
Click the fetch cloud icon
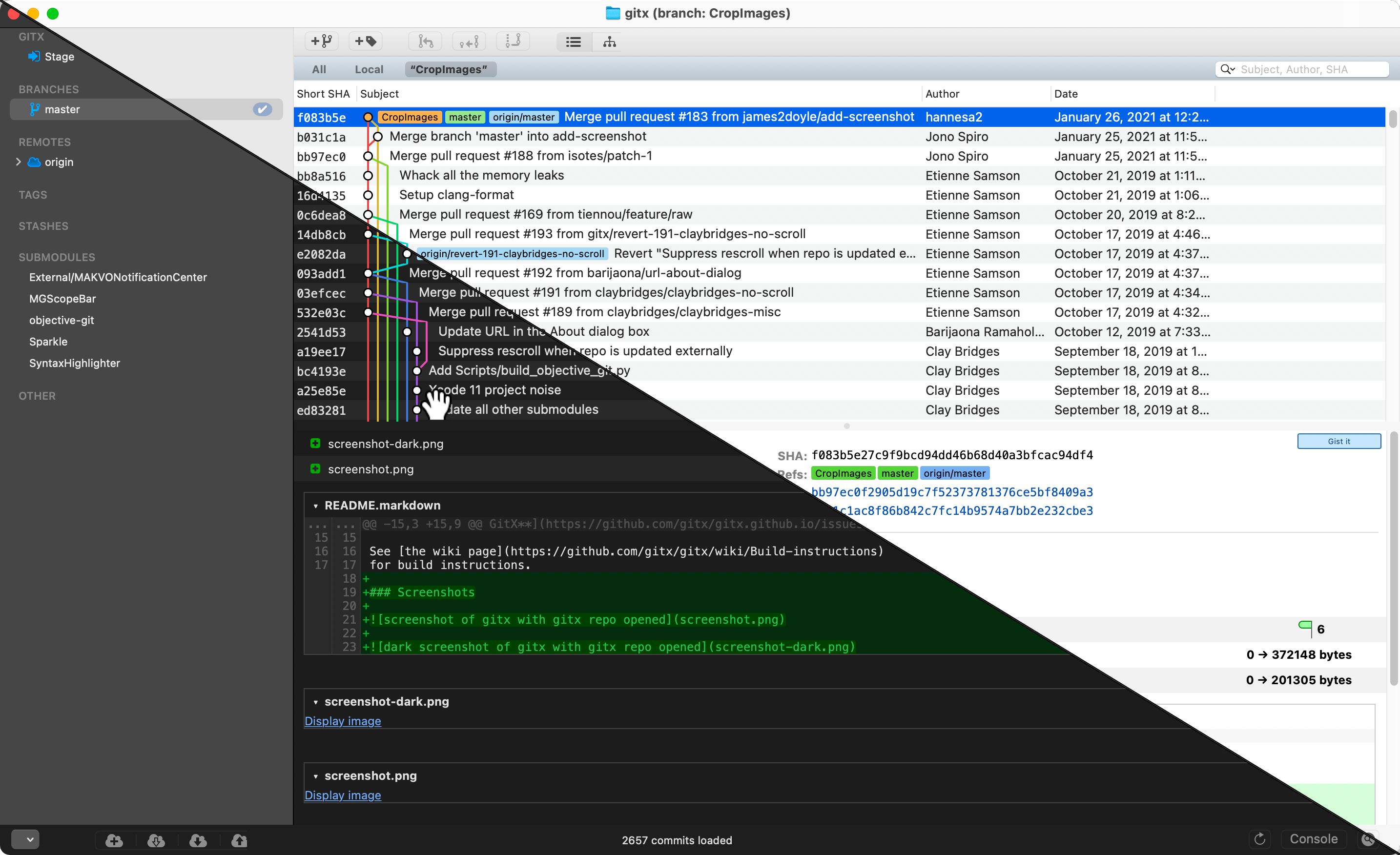click(x=156, y=840)
